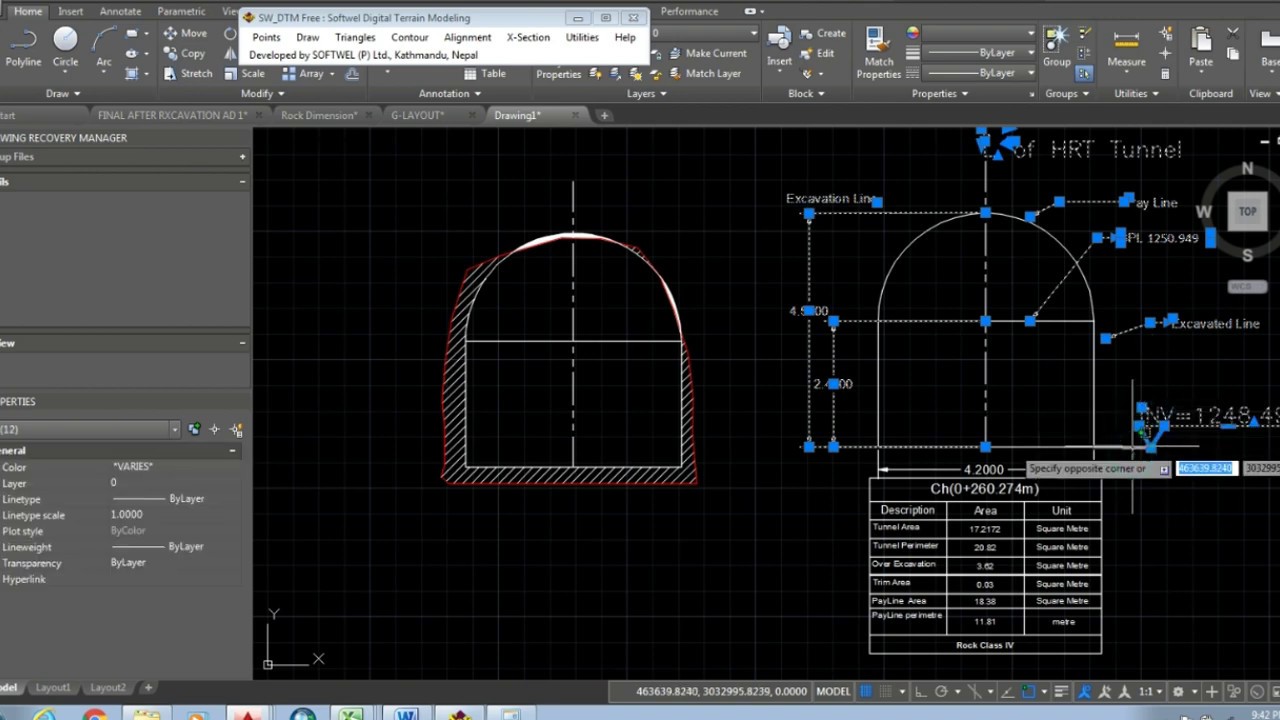Open Triangles menu in SW_DTM window

click(x=355, y=37)
